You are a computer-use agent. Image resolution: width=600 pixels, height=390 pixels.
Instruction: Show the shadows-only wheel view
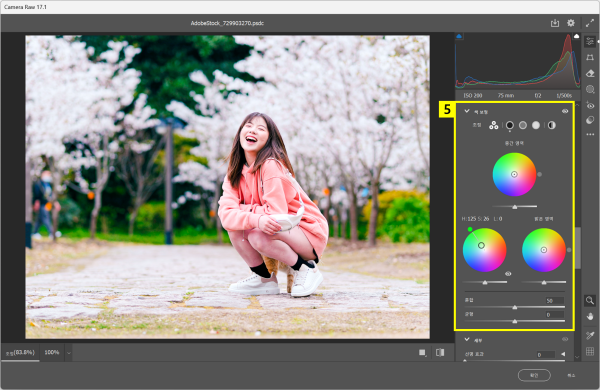pyautogui.click(x=510, y=125)
